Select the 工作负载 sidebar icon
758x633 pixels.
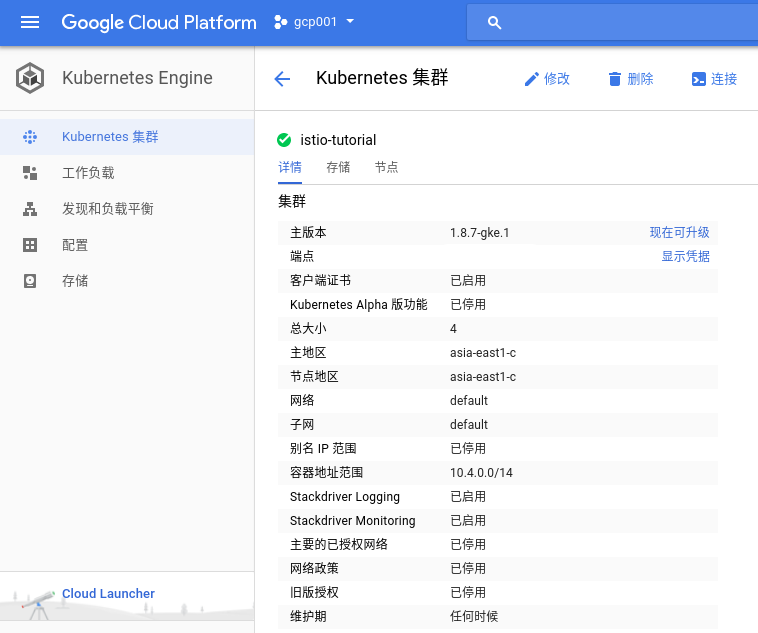tap(30, 173)
